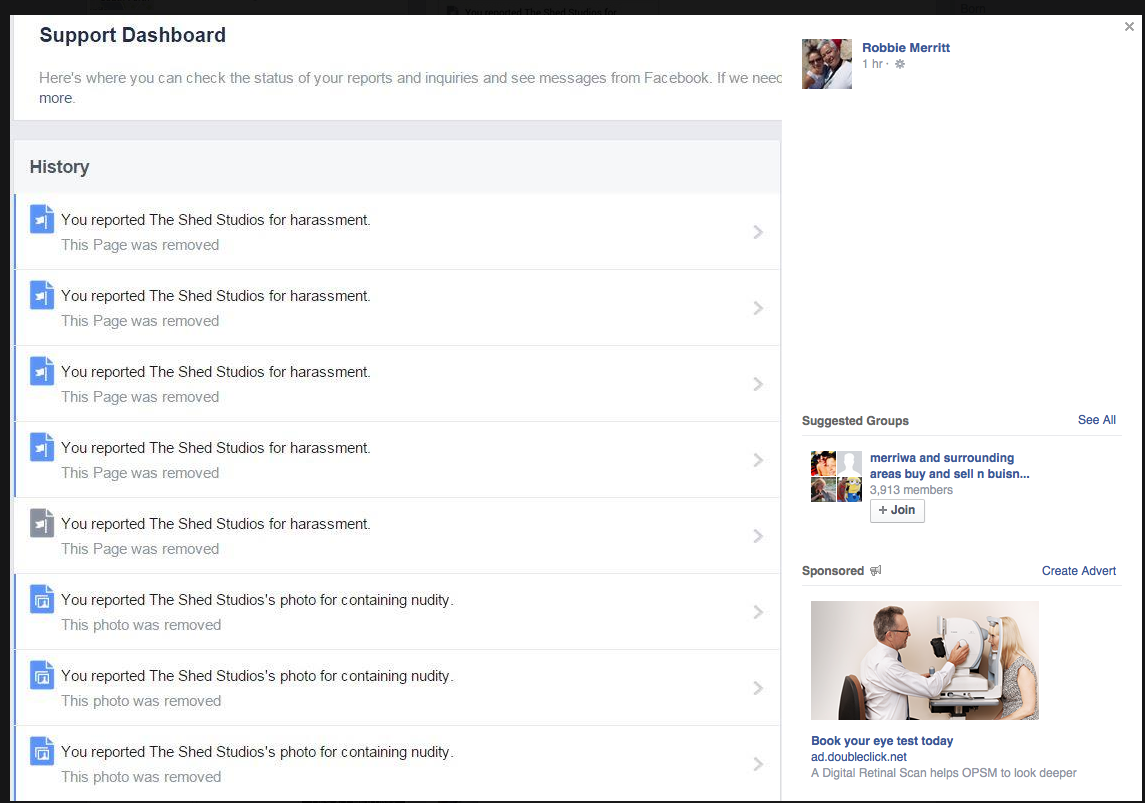Screen dimensions: 1145x803
Task: Open the third harassment report entry text
Action: click(215, 372)
